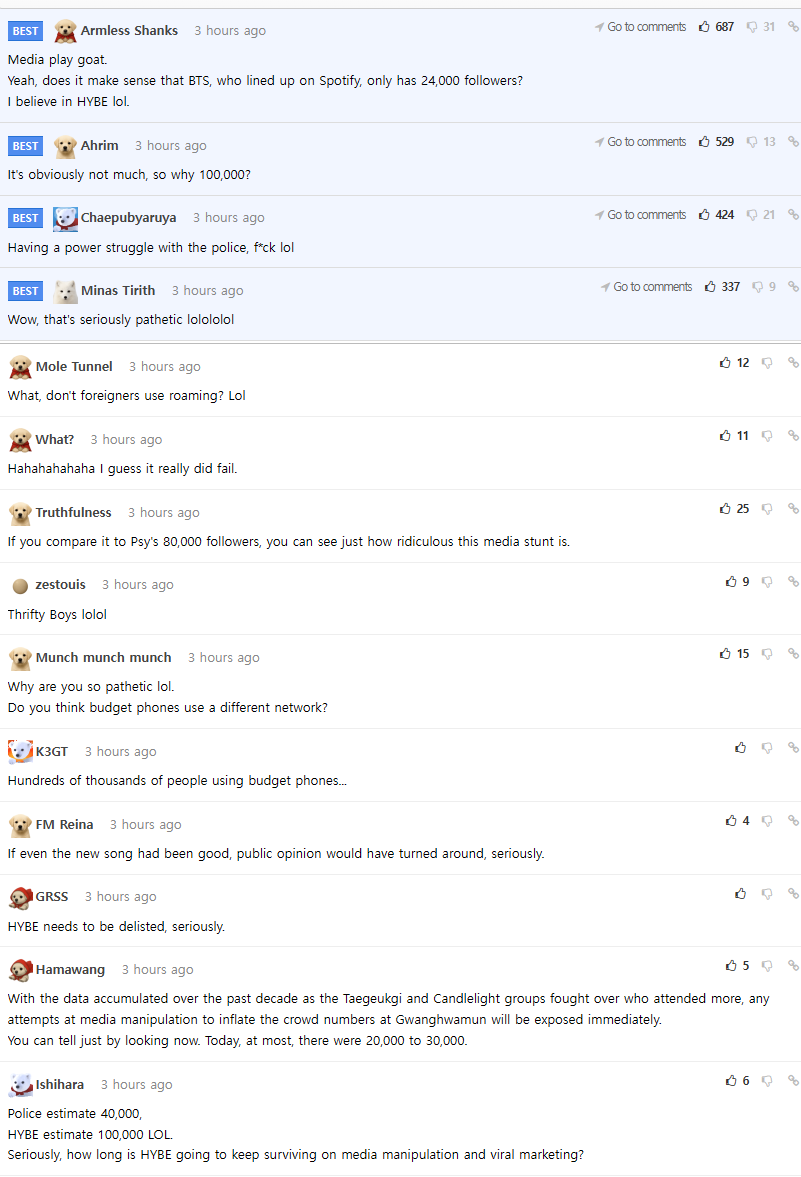The height and width of the screenshot is (1177, 801).
Task: Copy link icon on GRSS's comment
Action: pos(793,893)
